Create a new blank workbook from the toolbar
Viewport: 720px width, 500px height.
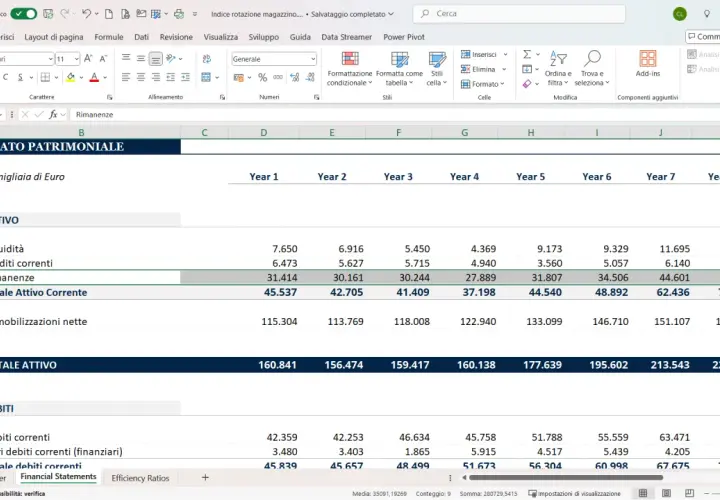tap(109, 14)
